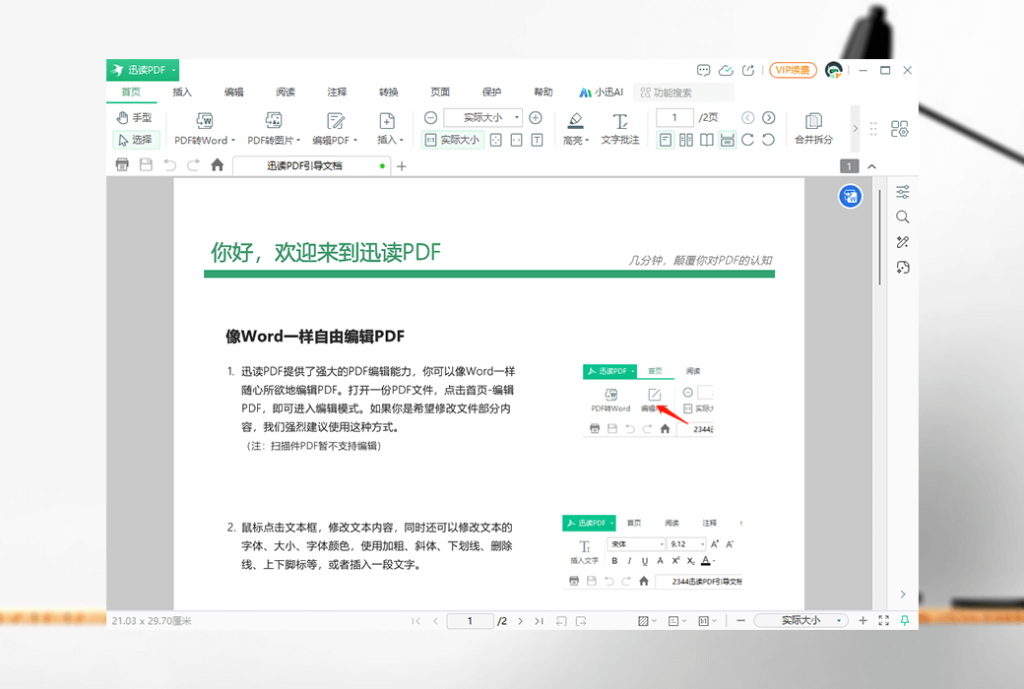This screenshot has height=689, width=1024.
Task: Open properties sliders icon in right sidebar
Action: click(x=903, y=192)
